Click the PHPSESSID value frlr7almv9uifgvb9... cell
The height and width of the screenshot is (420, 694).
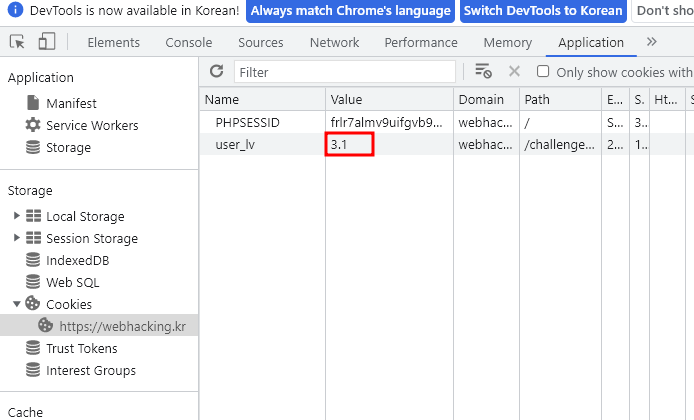pyautogui.click(x=389, y=122)
